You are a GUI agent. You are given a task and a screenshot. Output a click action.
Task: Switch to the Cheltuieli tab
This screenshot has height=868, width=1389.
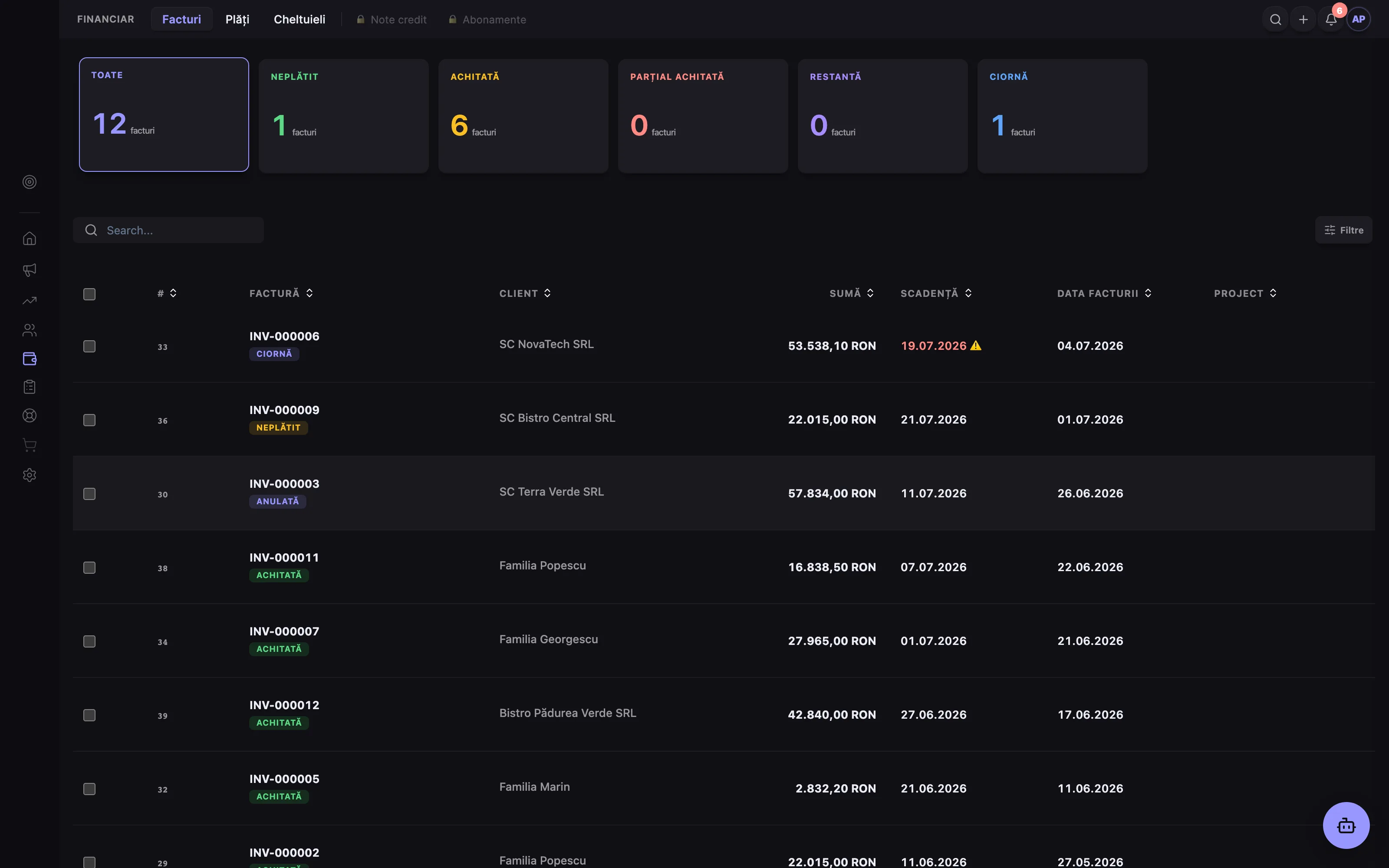pyautogui.click(x=300, y=20)
